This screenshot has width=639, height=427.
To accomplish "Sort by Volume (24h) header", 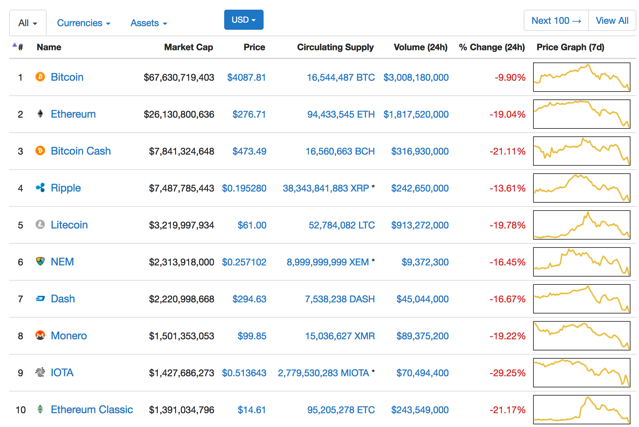I will [421, 47].
